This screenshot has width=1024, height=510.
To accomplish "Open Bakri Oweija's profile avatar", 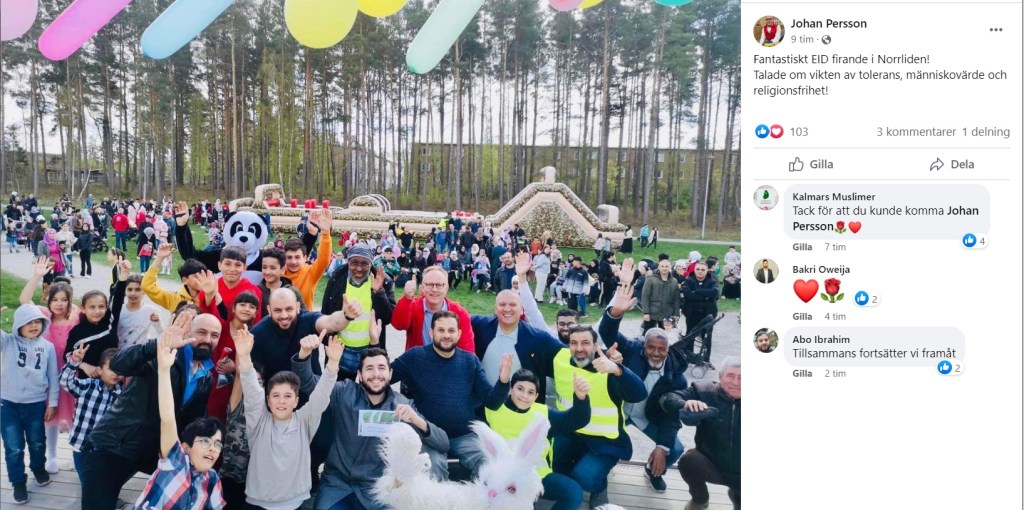I will click(765, 270).
